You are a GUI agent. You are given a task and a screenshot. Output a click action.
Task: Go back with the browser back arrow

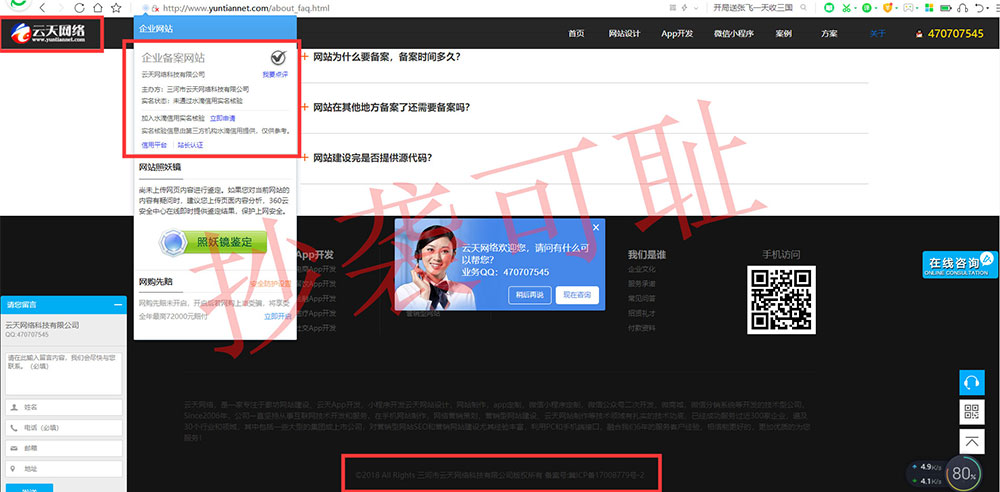tap(42, 8)
